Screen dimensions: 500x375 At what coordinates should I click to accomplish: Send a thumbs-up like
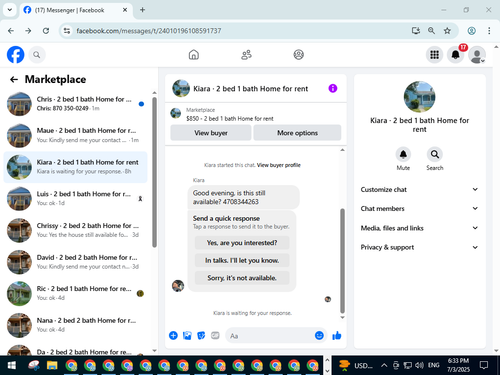click(x=337, y=335)
